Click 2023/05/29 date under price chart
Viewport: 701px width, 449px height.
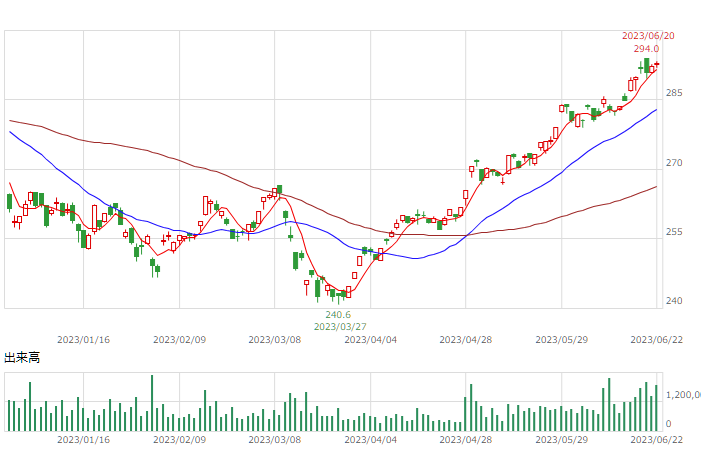[562, 340]
